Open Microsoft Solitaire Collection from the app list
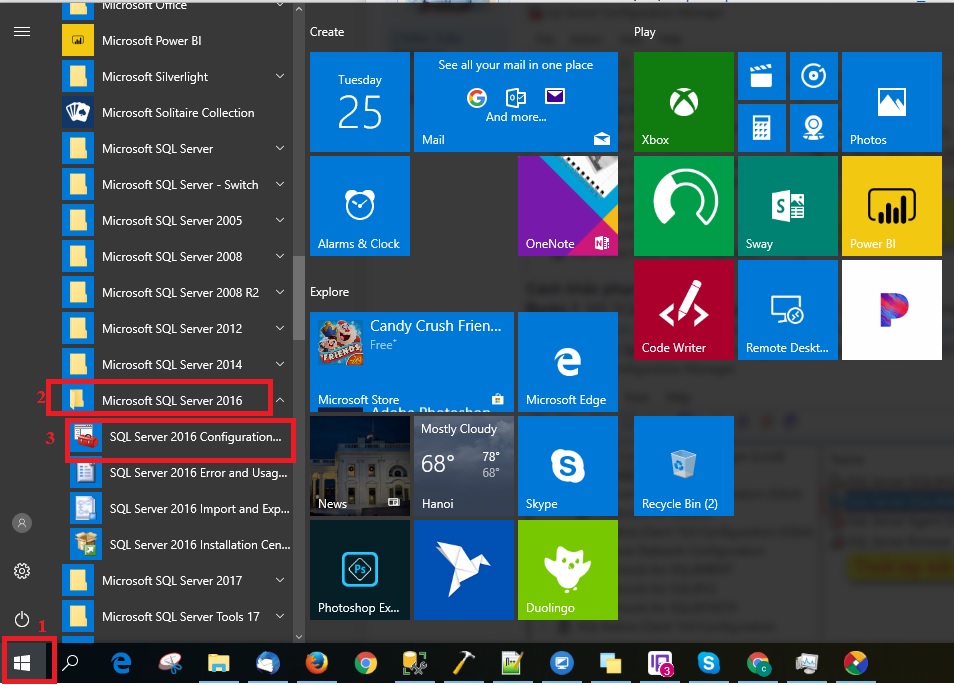This screenshot has width=954, height=685. (x=176, y=113)
